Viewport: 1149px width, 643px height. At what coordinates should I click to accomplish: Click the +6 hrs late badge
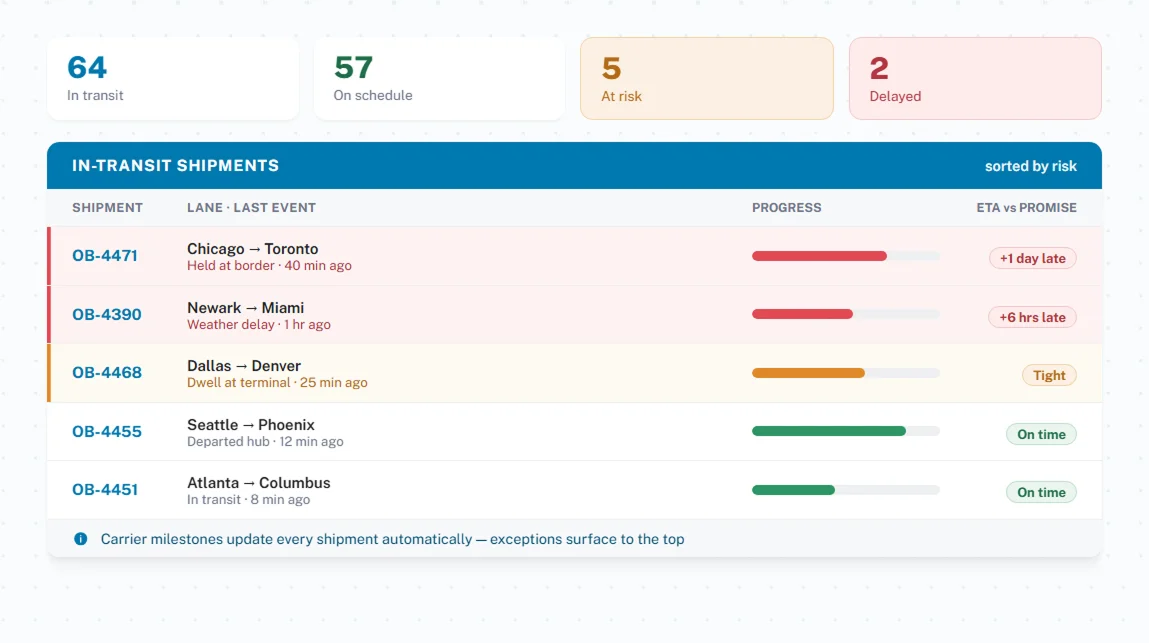(x=1032, y=317)
